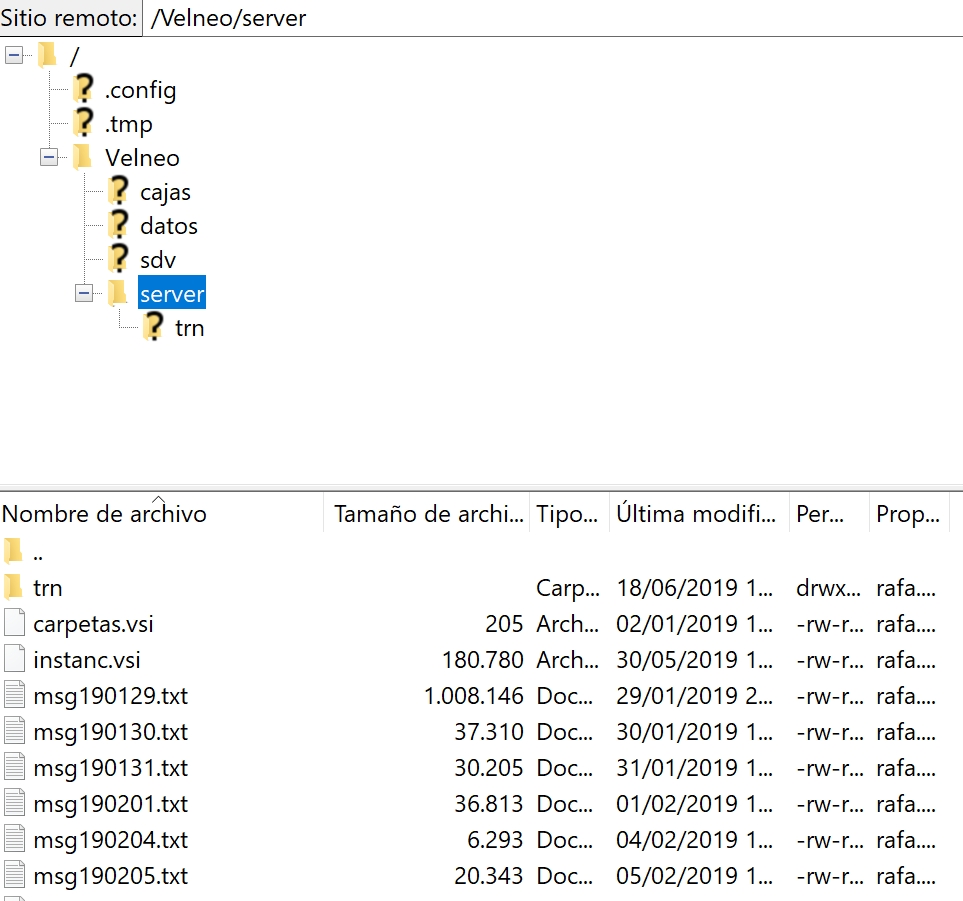The height and width of the screenshot is (901, 963).
Task: Click the question-mark folder icon beside .tmp
Action: 84,124
